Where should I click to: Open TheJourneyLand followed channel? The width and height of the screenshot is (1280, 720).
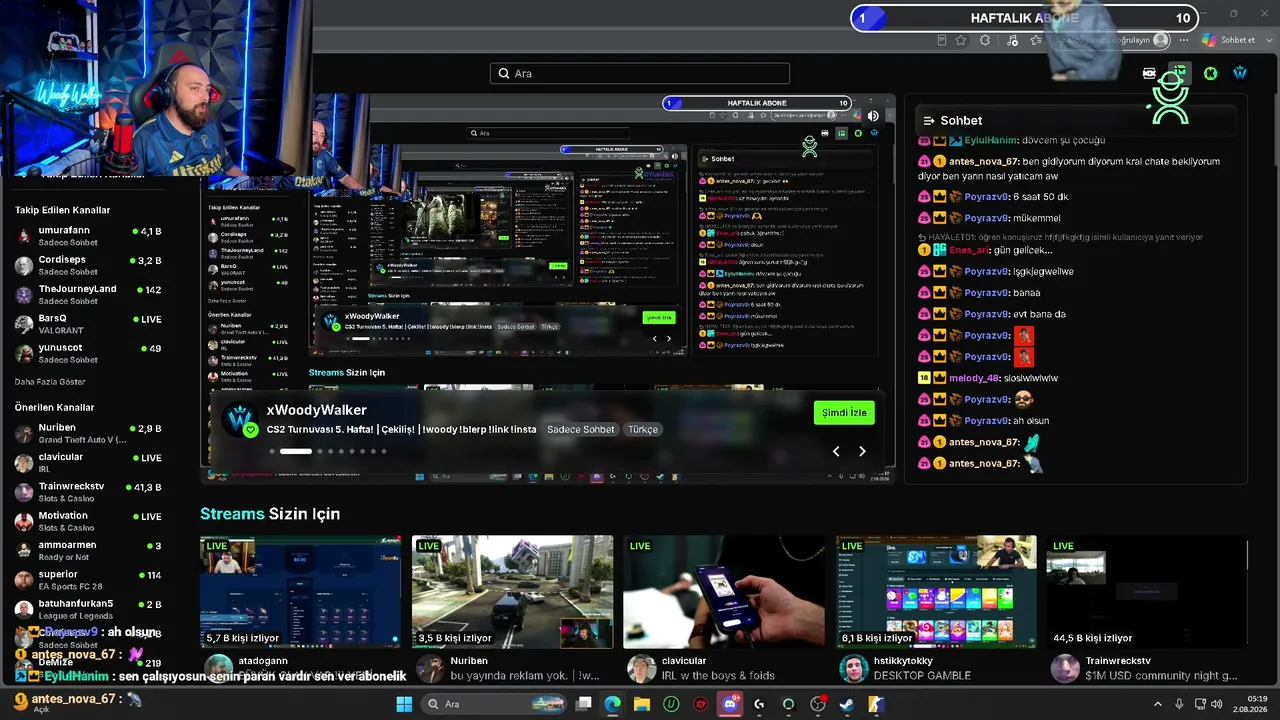tap(88, 294)
